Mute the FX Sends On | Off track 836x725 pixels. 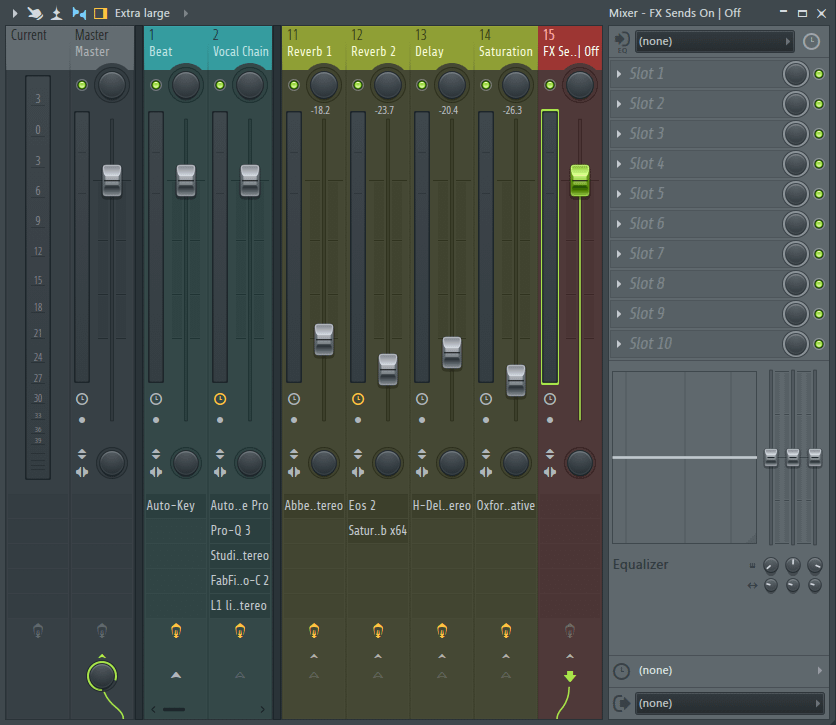pyautogui.click(x=550, y=85)
